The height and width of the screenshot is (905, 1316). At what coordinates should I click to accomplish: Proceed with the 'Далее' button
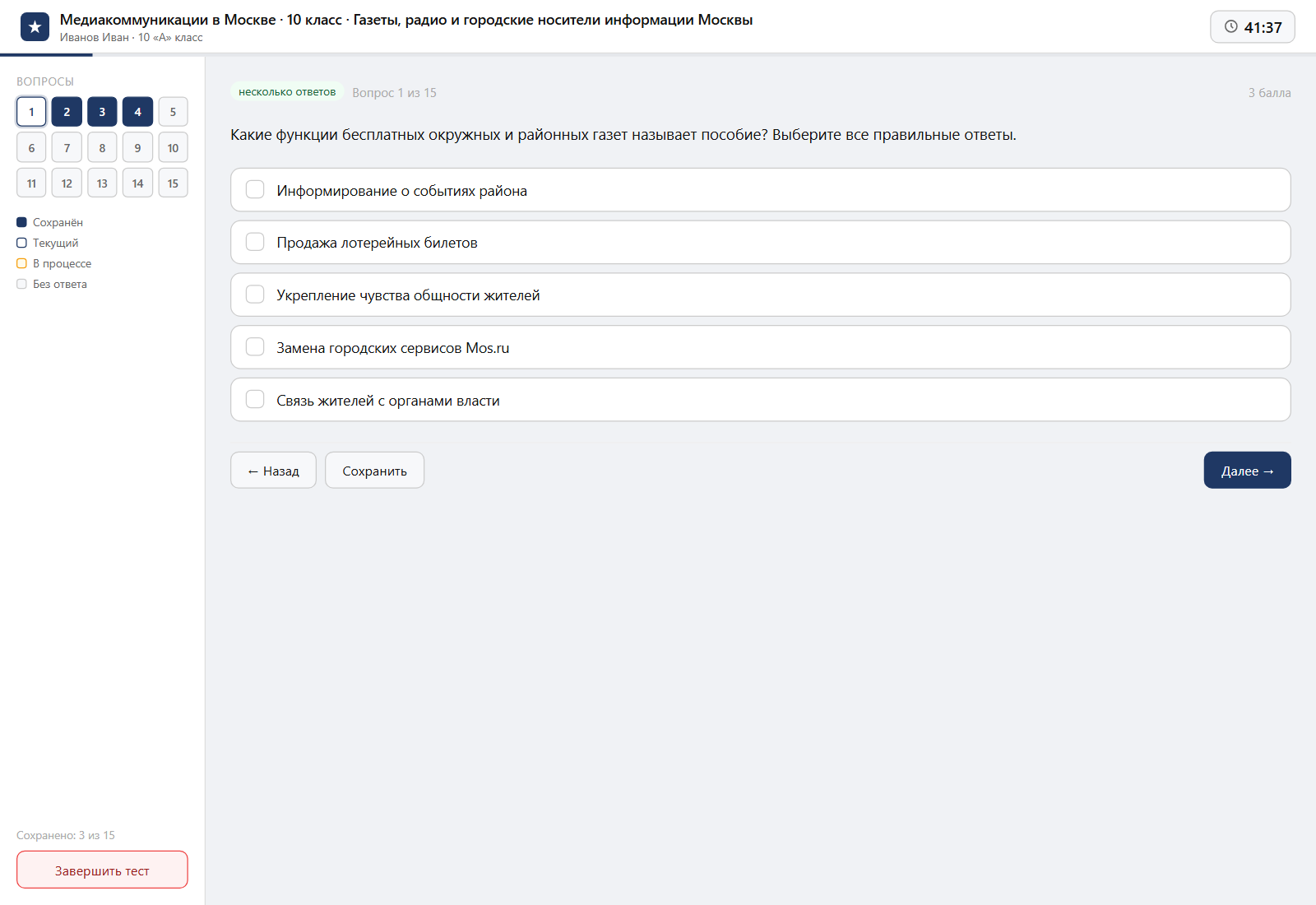1247,471
